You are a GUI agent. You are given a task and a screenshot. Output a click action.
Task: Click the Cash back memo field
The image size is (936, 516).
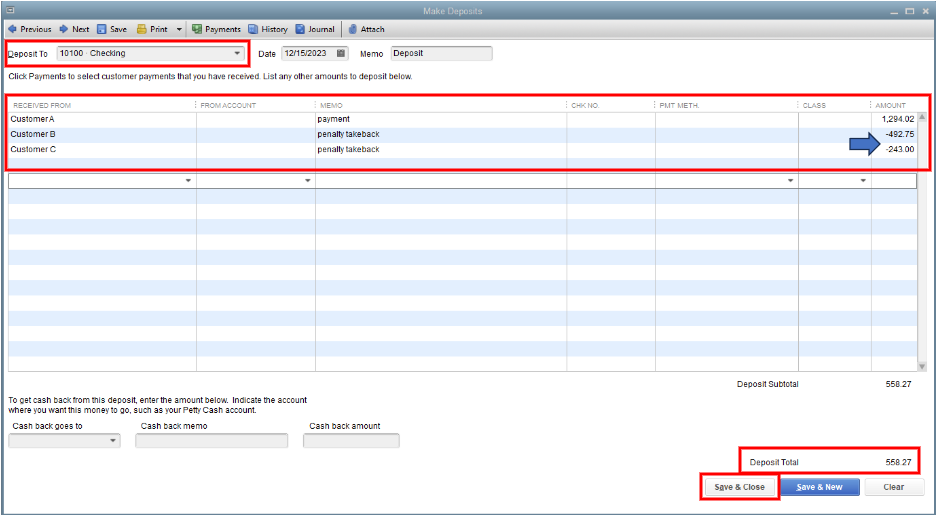click(x=211, y=441)
